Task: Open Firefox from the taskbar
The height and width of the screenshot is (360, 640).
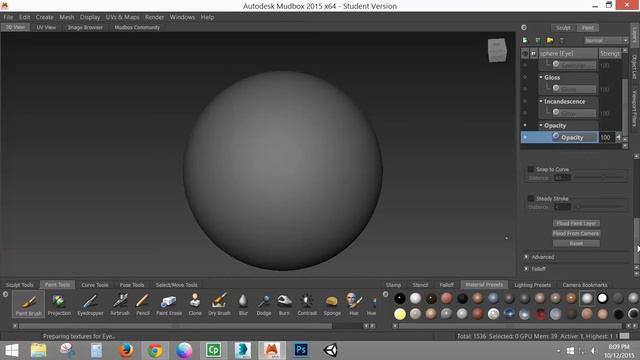Action: 126,350
